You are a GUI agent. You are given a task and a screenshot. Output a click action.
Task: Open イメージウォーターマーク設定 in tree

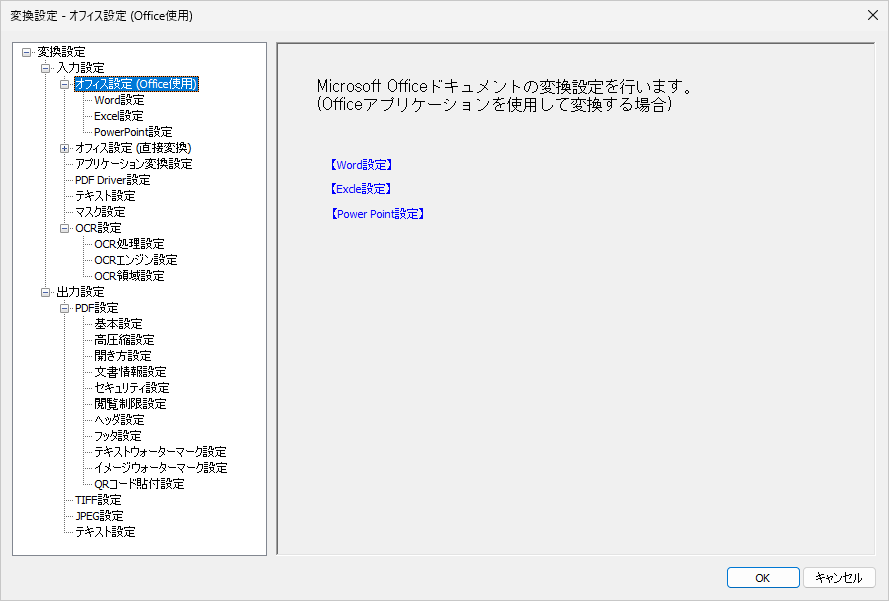click(x=161, y=468)
